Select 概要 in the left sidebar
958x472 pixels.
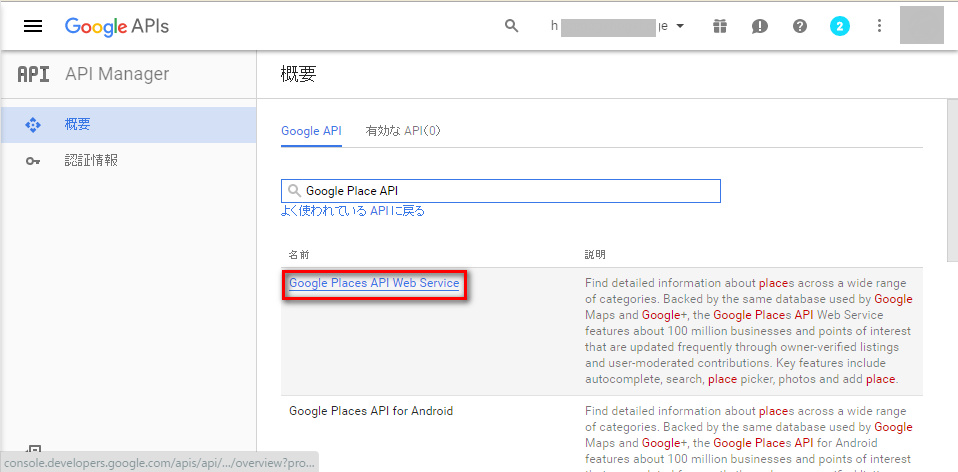pyautogui.click(x=129, y=125)
